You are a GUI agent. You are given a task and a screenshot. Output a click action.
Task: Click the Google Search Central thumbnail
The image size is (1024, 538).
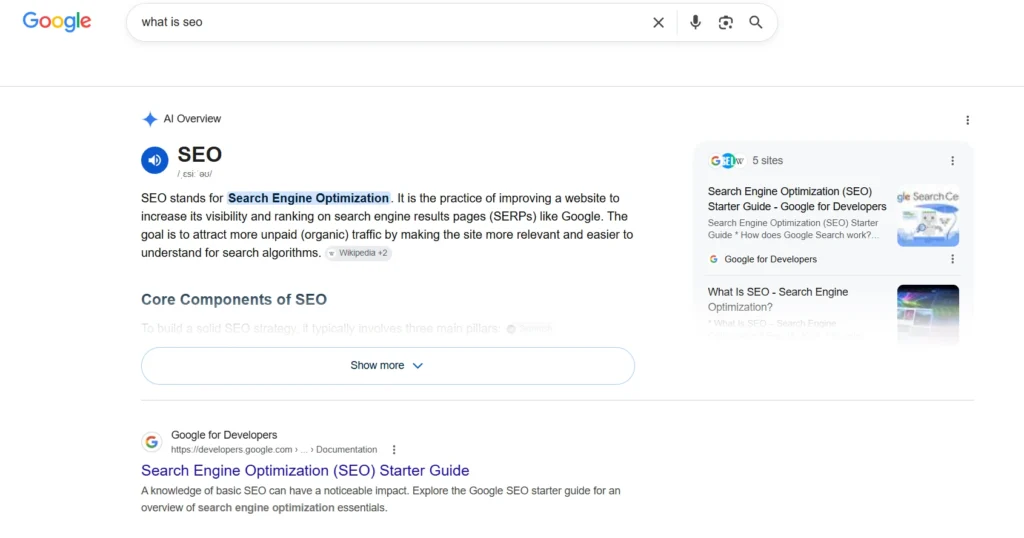tap(928, 215)
